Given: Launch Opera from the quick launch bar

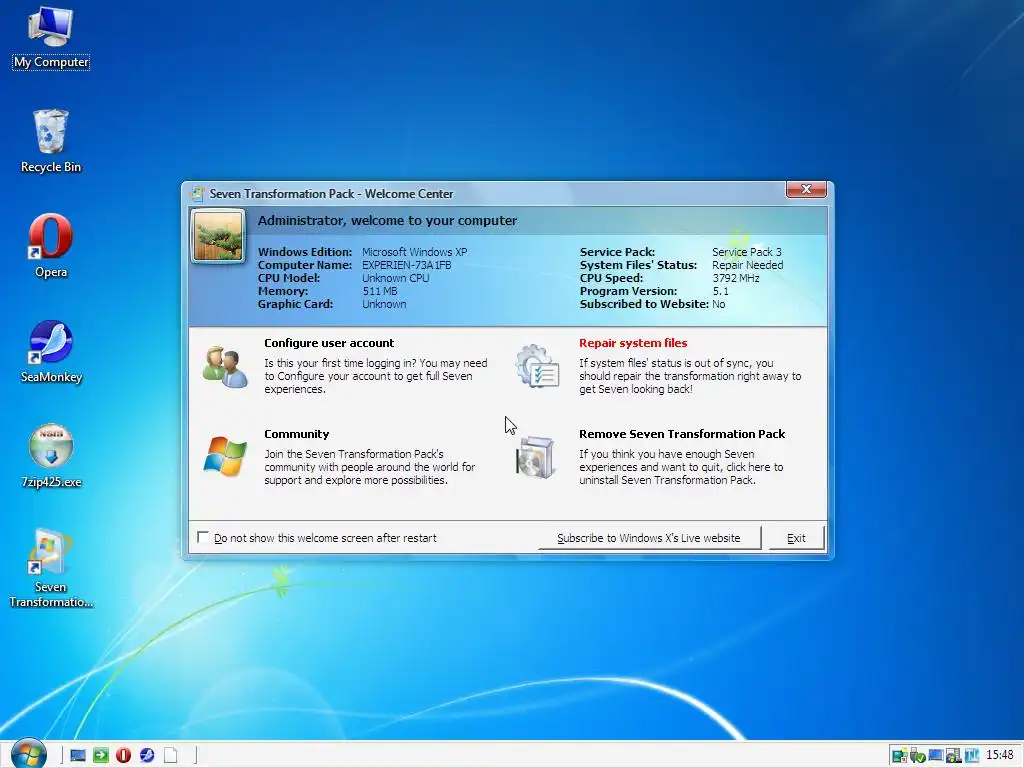Looking at the screenshot, I should [123, 756].
